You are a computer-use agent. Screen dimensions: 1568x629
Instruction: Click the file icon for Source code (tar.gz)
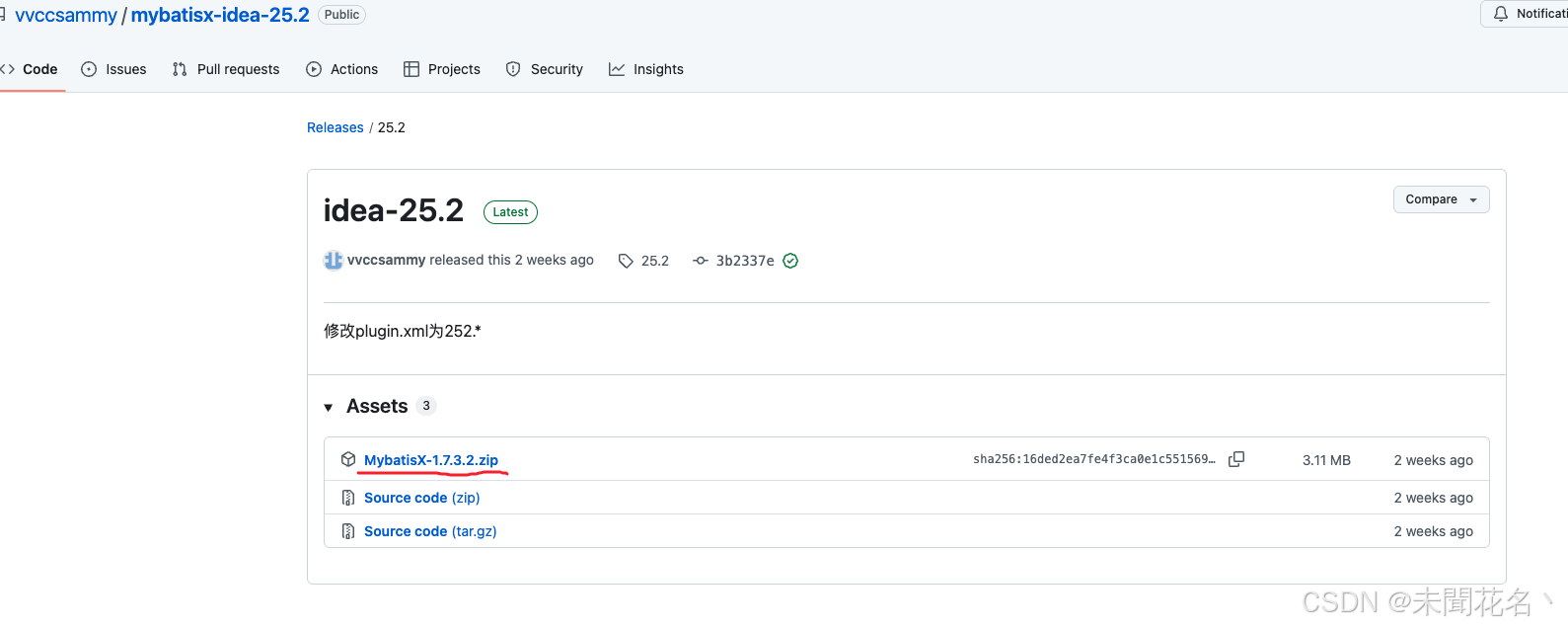pos(348,531)
